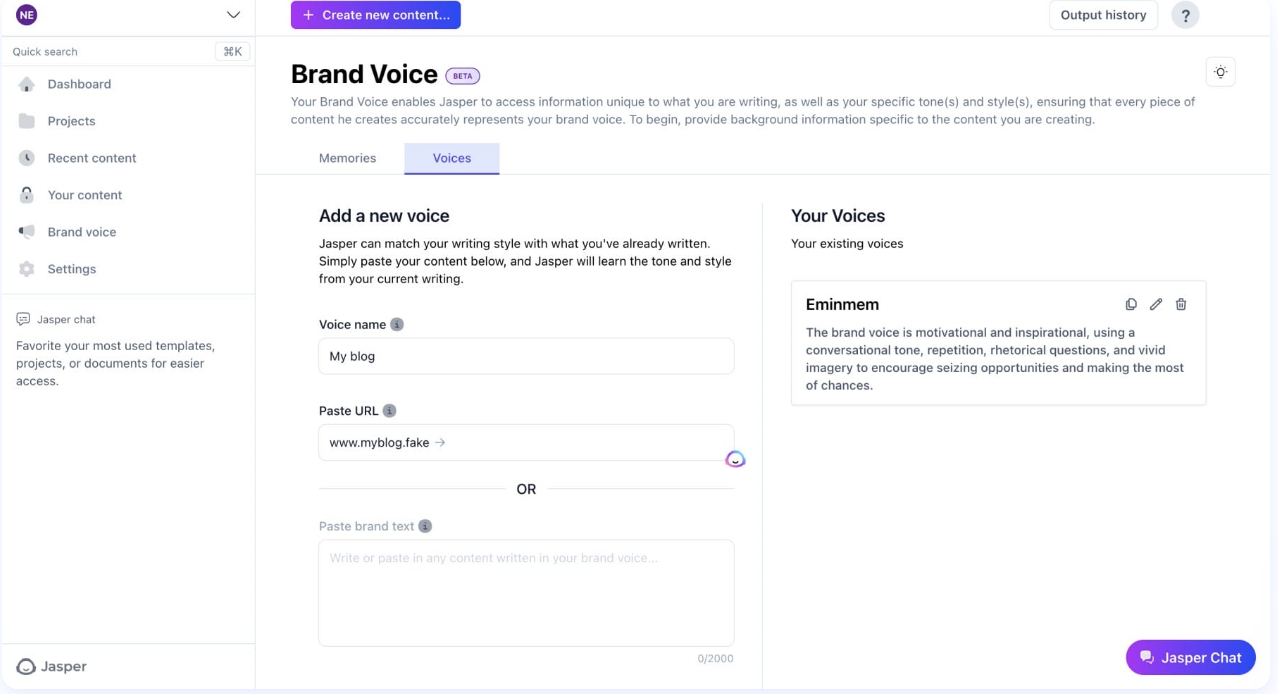This screenshot has height=694, width=1278.
Task: Open the NE account avatar menu
Action: 27,15
